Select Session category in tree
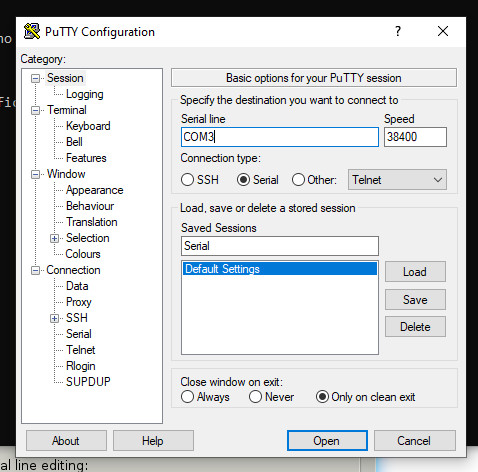The width and height of the screenshot is (478, 472). [65, 78]
